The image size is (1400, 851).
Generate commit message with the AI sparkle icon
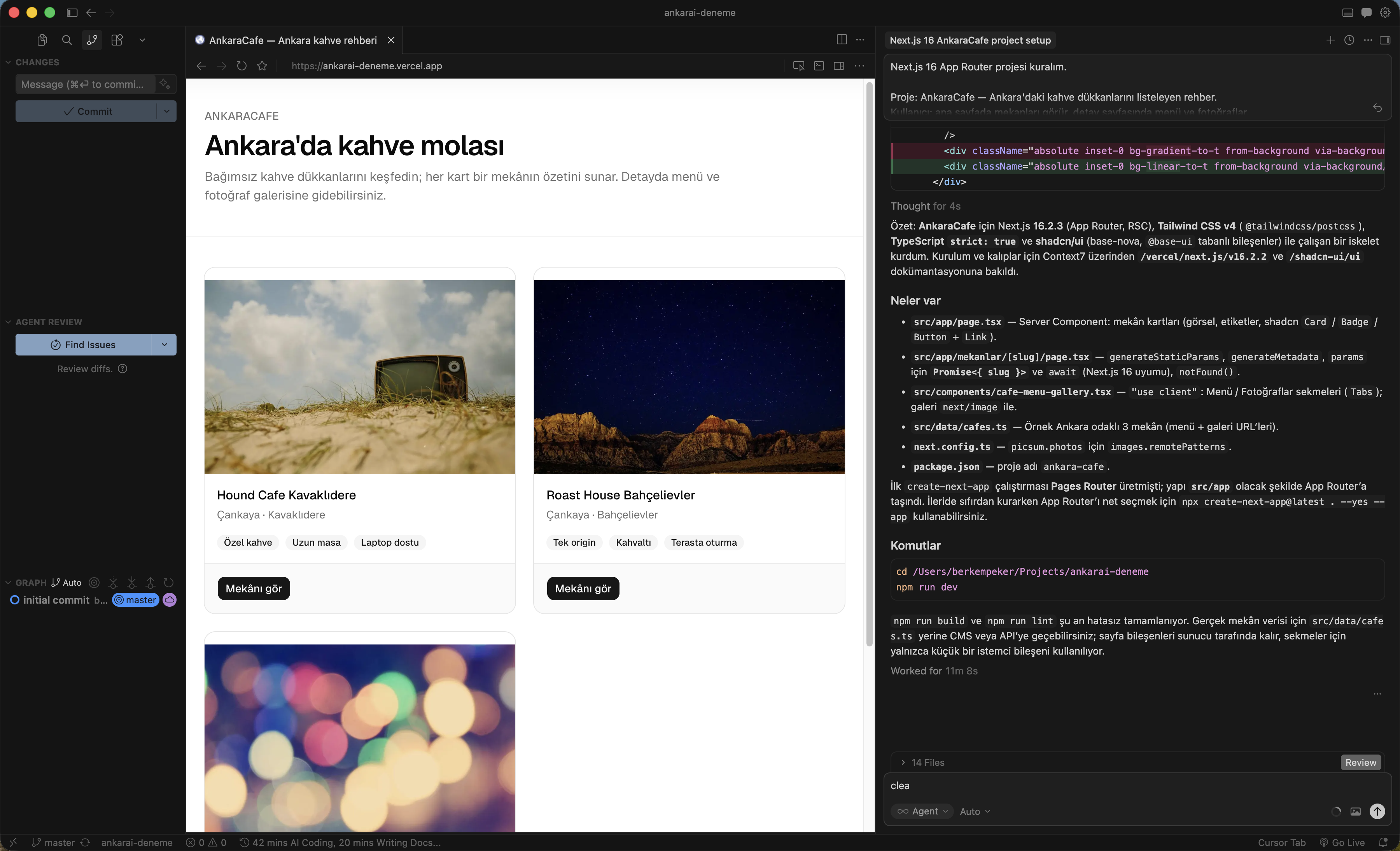pyautogui.click(x=165, y=84)
